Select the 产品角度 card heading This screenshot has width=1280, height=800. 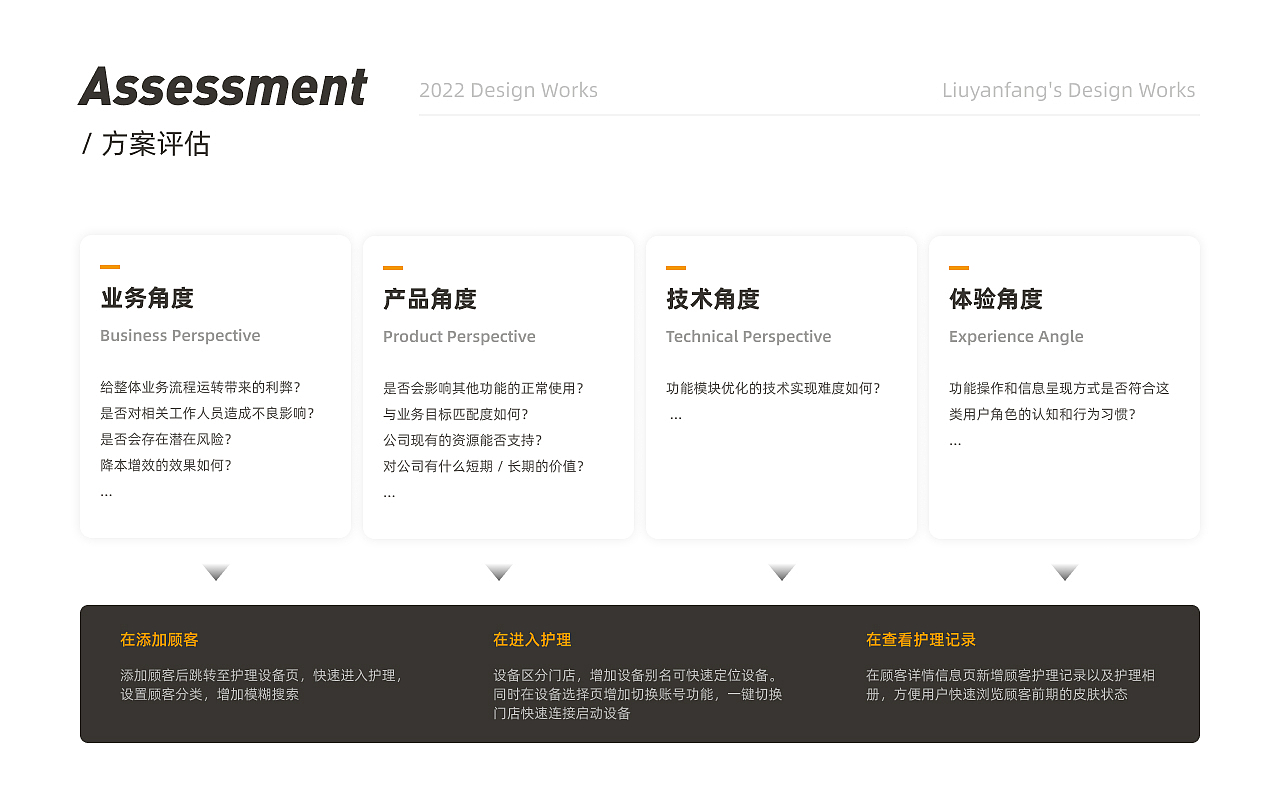(x=430, y=299)
